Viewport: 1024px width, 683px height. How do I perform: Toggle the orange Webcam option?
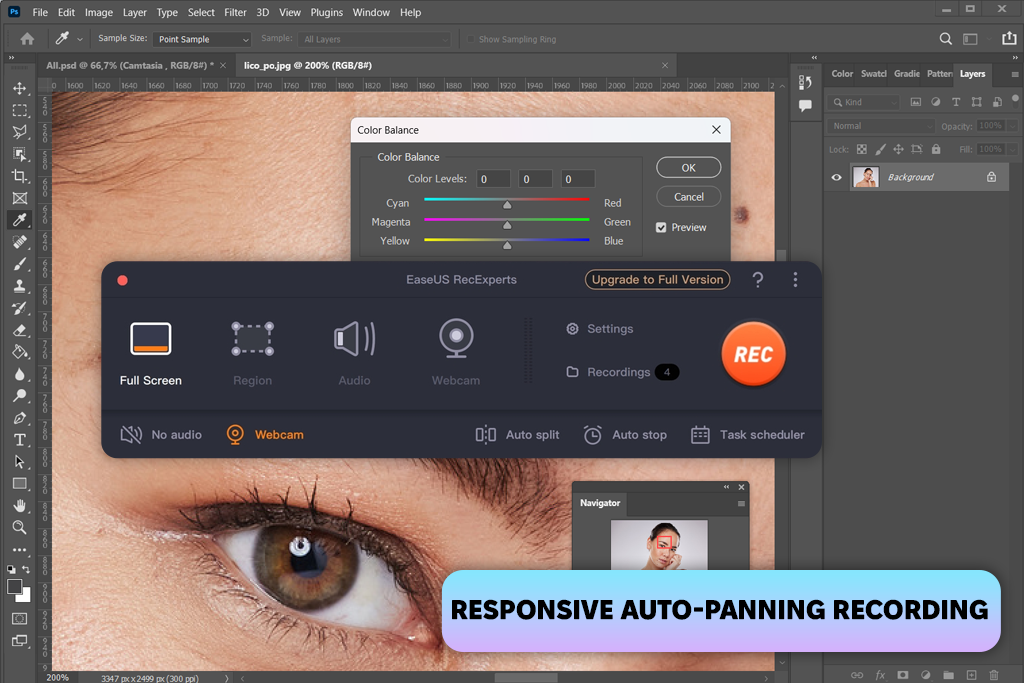(x=264, y=435)
